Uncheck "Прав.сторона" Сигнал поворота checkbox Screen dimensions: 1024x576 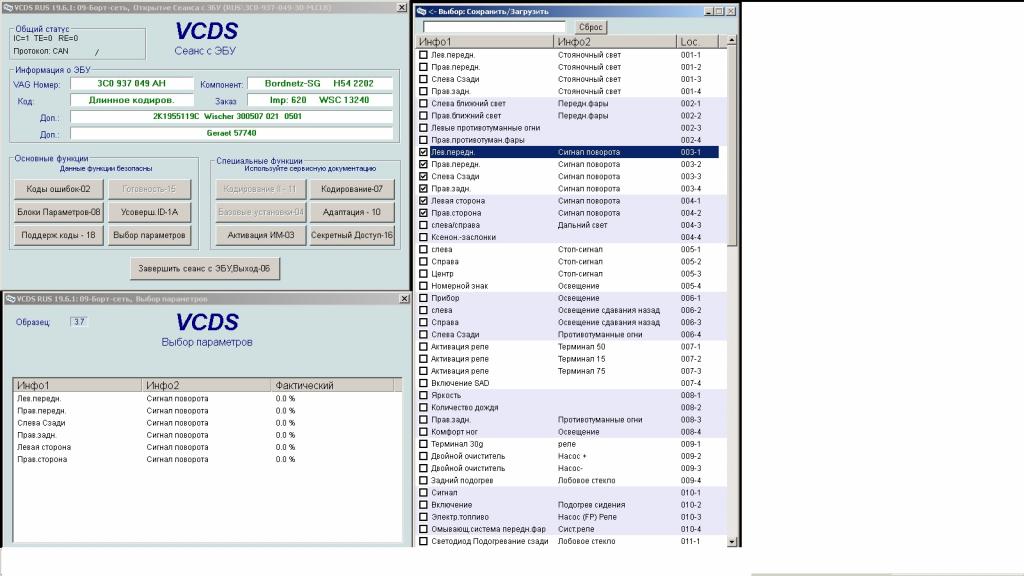click(x=423, y=213)
